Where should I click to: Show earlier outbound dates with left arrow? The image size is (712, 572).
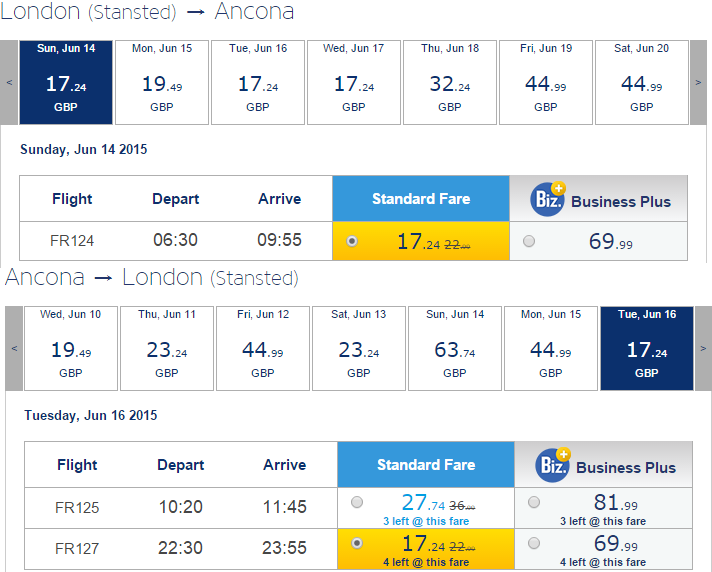pyautogui.click(x=9, y=82)
